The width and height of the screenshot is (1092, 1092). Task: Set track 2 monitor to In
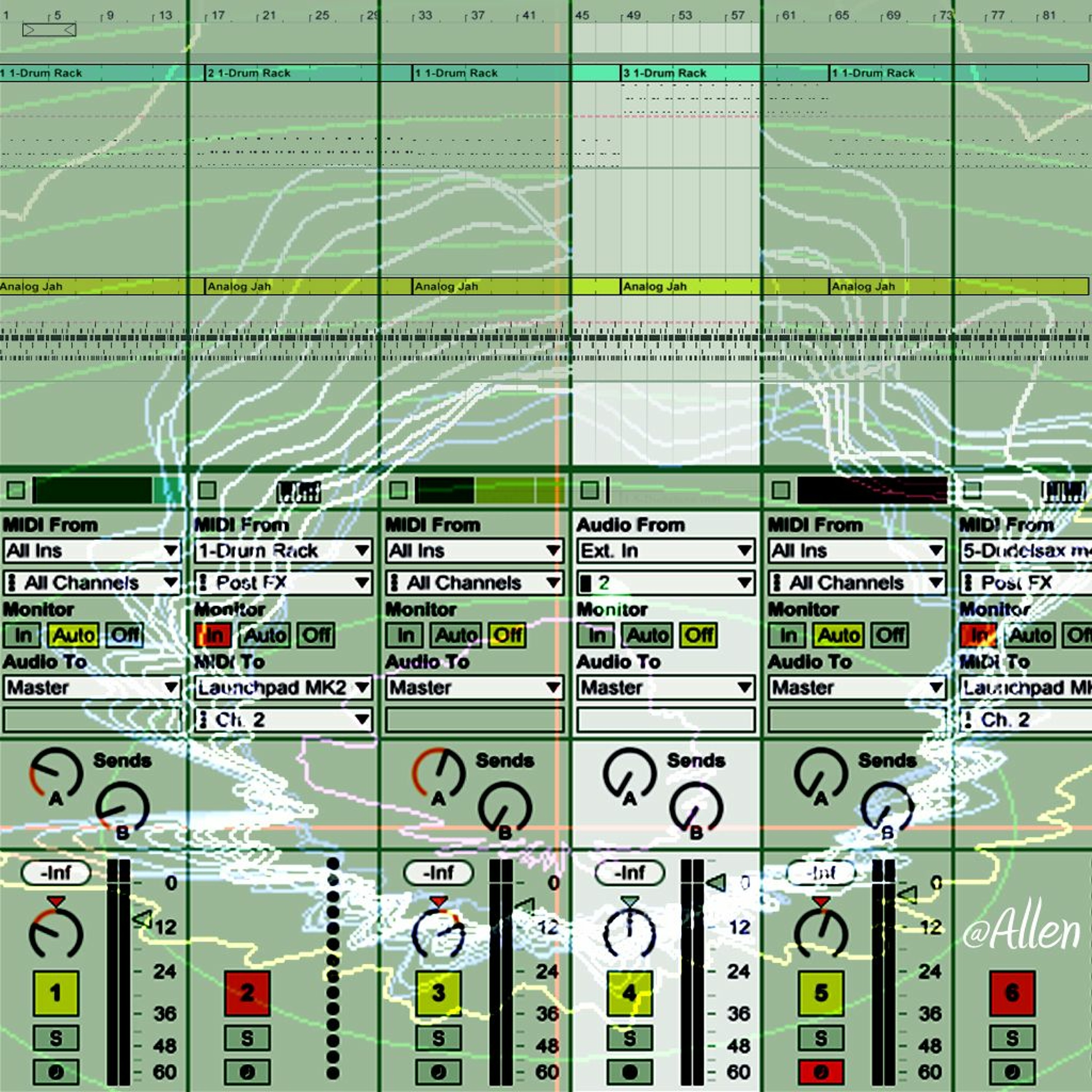click(x=213, y=635)
